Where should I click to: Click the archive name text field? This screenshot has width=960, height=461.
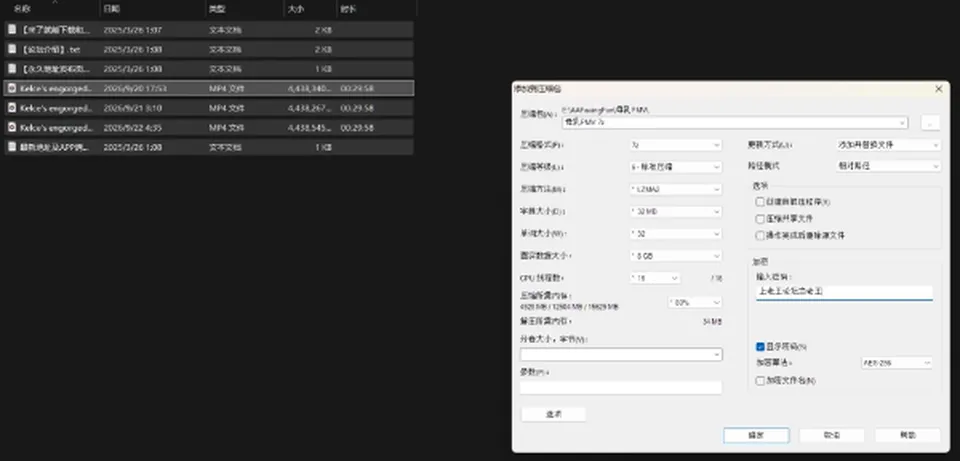tap(730, 122)
